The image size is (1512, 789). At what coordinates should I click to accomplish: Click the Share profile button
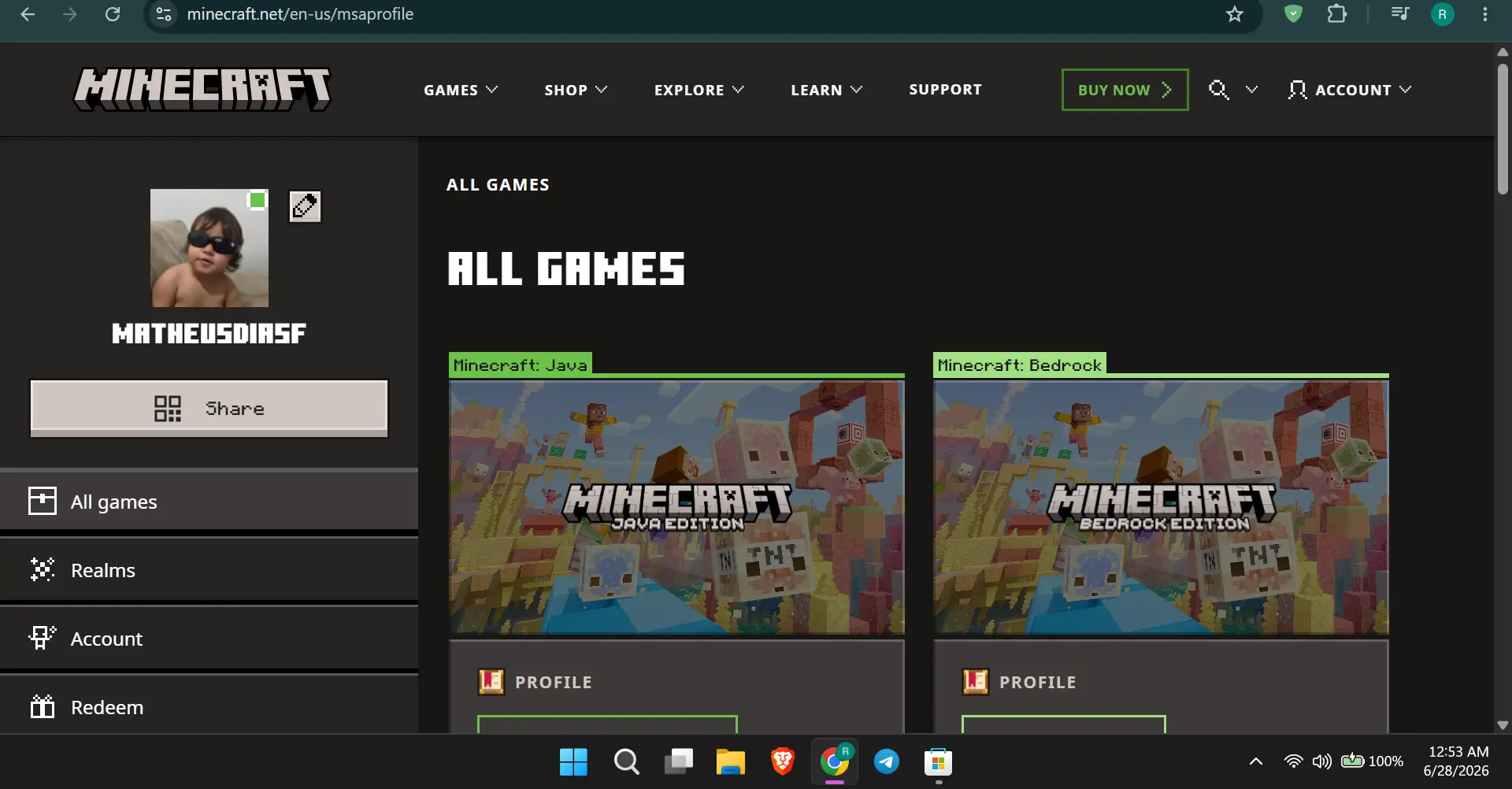[209, 409]
